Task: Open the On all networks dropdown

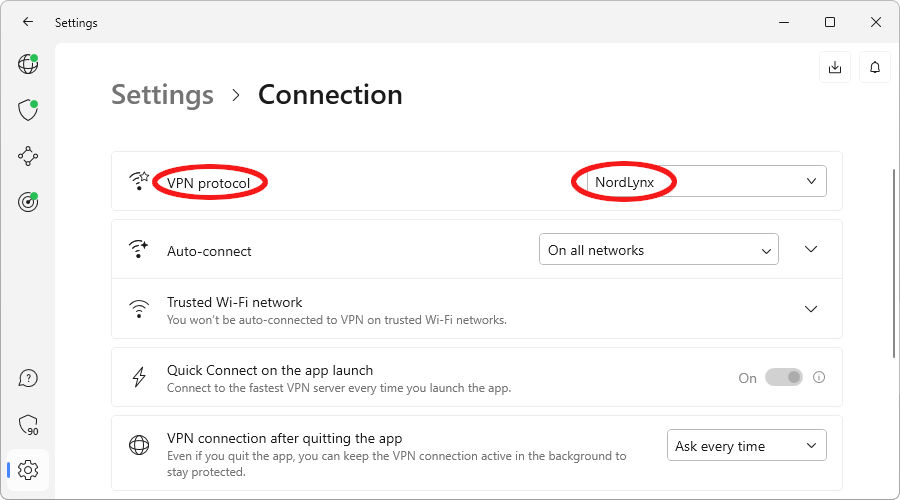Action: (659, 249)
